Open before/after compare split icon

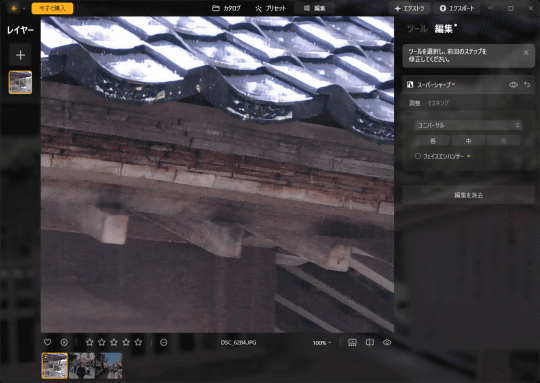[x=370, y=342]
